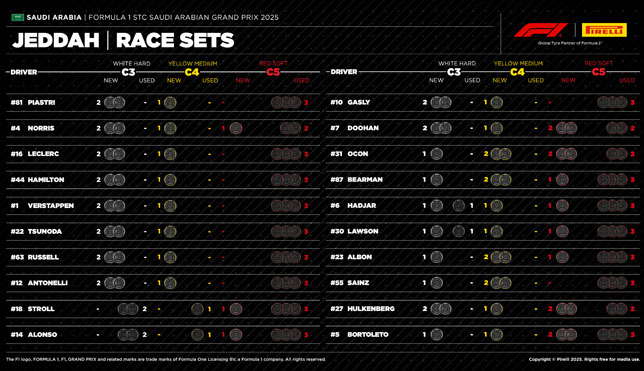Select the #55 Sainz driver row

[x=483, y=283]
